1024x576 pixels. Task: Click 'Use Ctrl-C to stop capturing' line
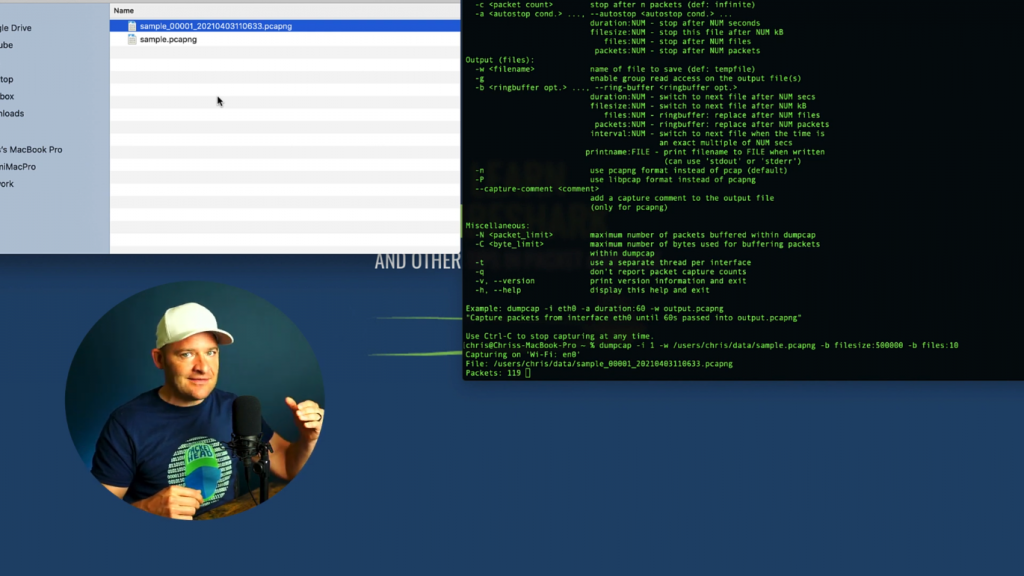559,336
